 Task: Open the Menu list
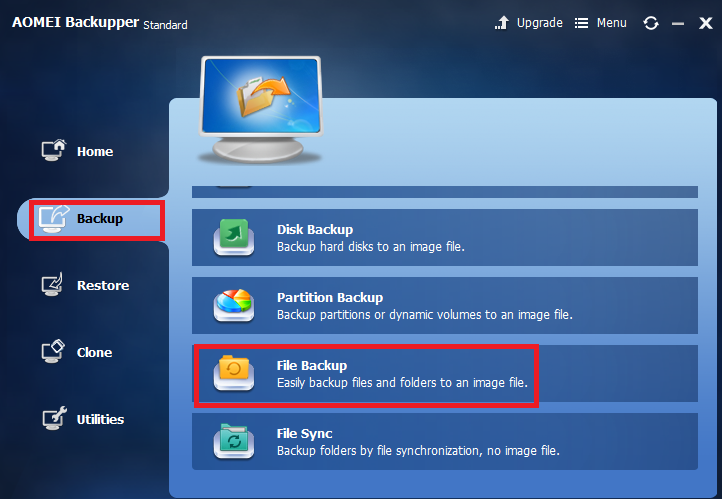(601, 23)
